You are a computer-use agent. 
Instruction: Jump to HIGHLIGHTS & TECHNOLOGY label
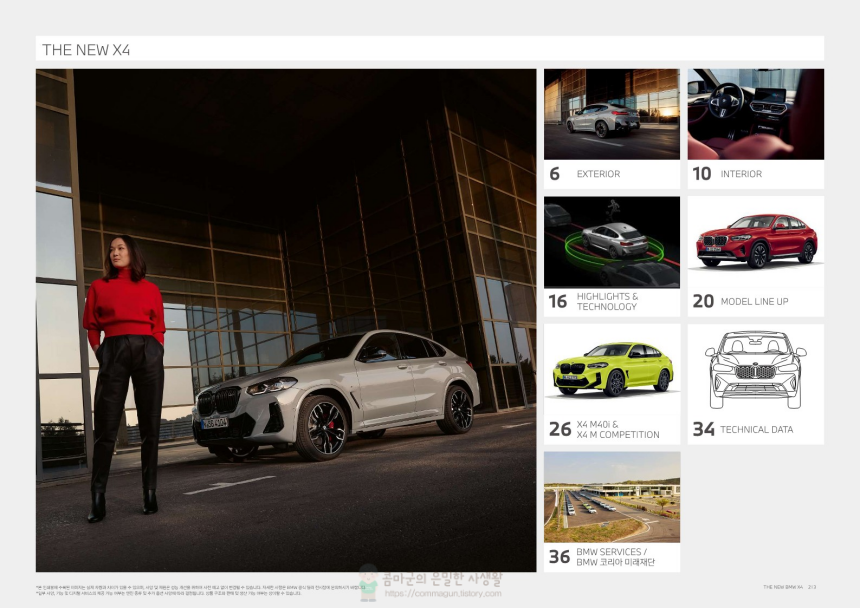point(607,302)
